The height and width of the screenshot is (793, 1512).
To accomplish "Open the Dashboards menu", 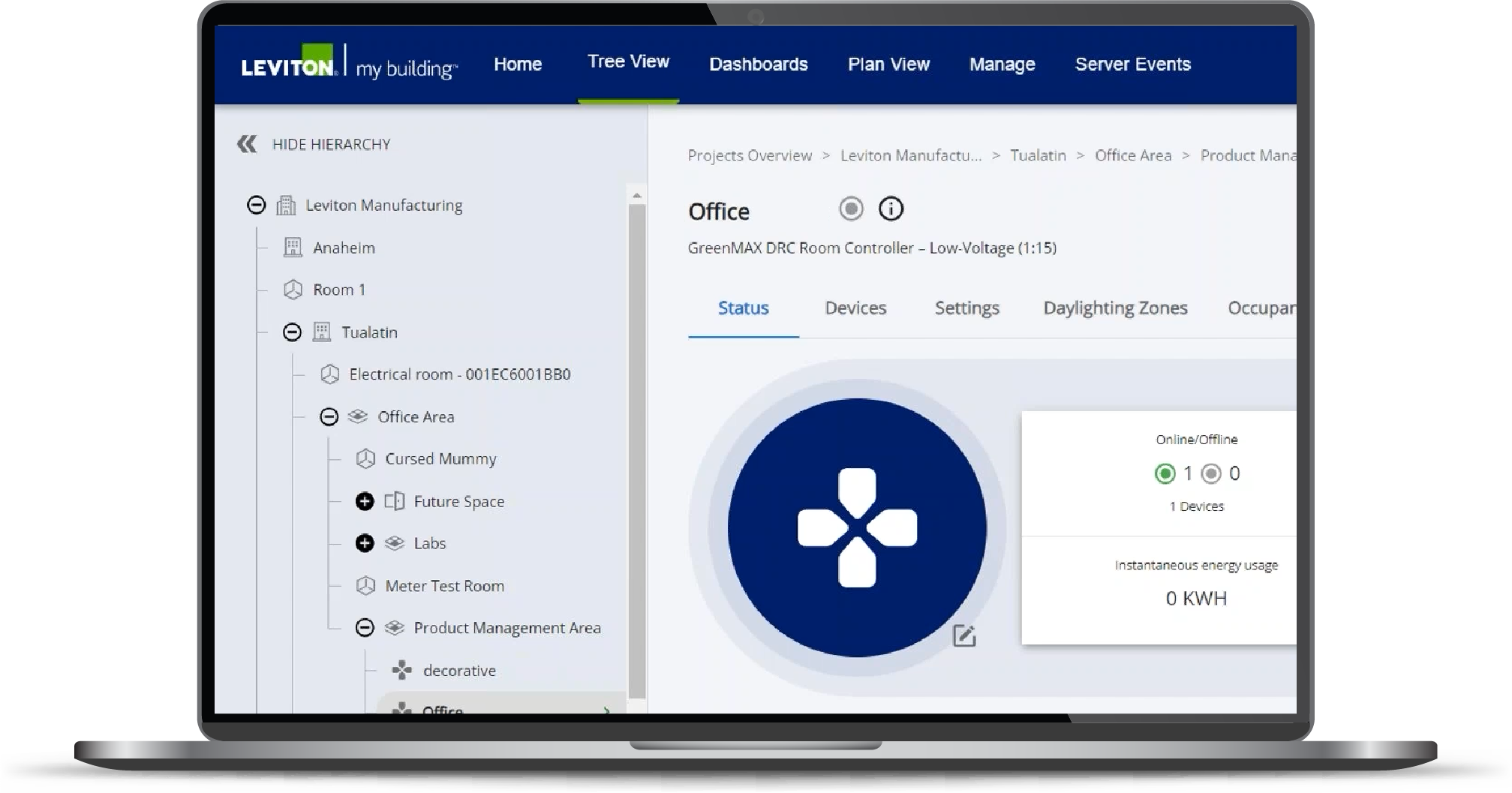I will [758, 65].
